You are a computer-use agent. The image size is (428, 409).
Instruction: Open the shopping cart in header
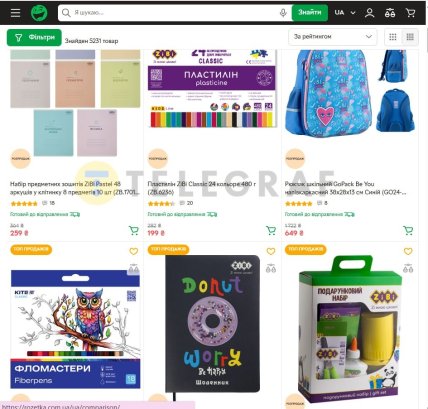click(410, 13)
